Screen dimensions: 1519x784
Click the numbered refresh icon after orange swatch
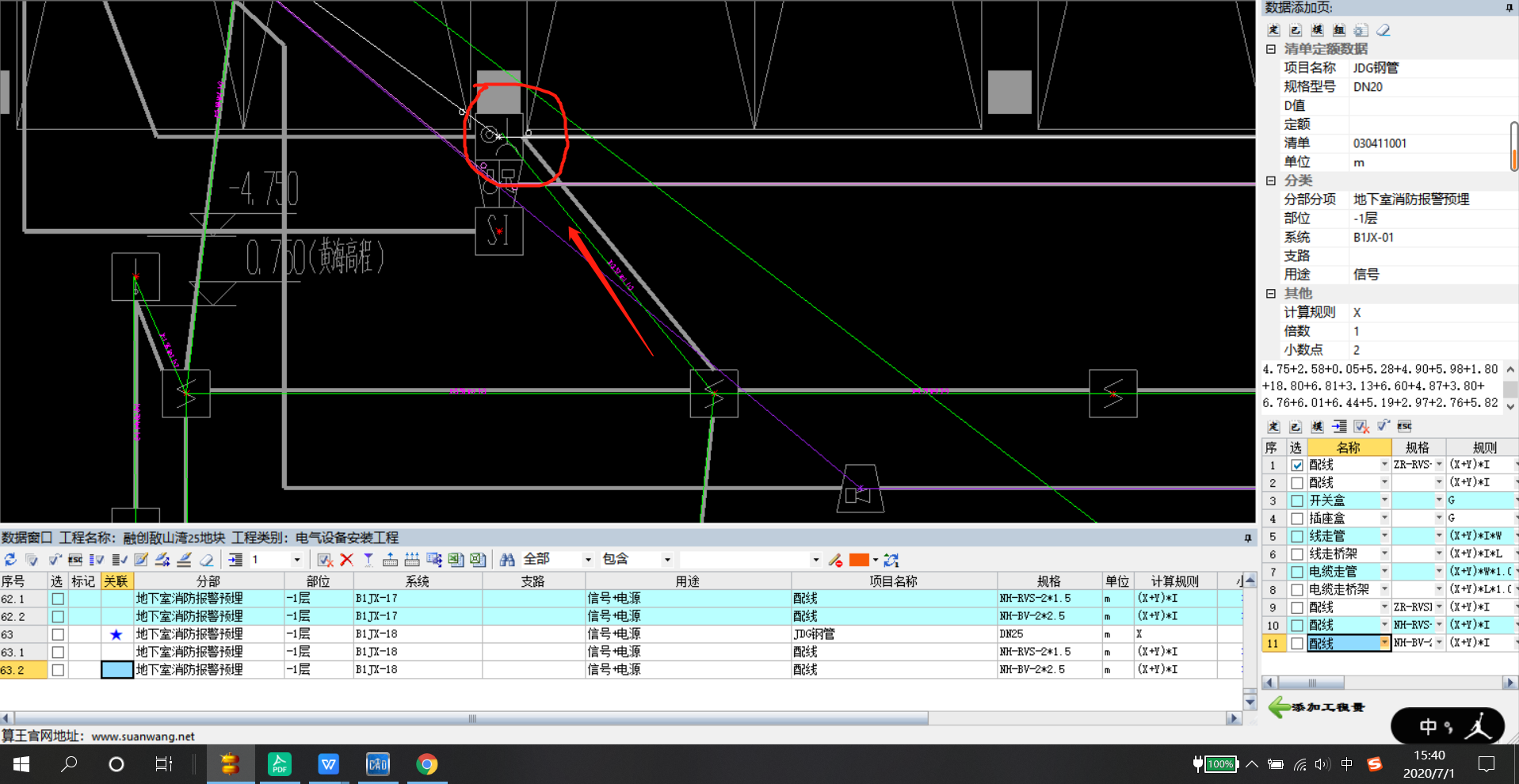pyautogui.click(x=891, y=560)
